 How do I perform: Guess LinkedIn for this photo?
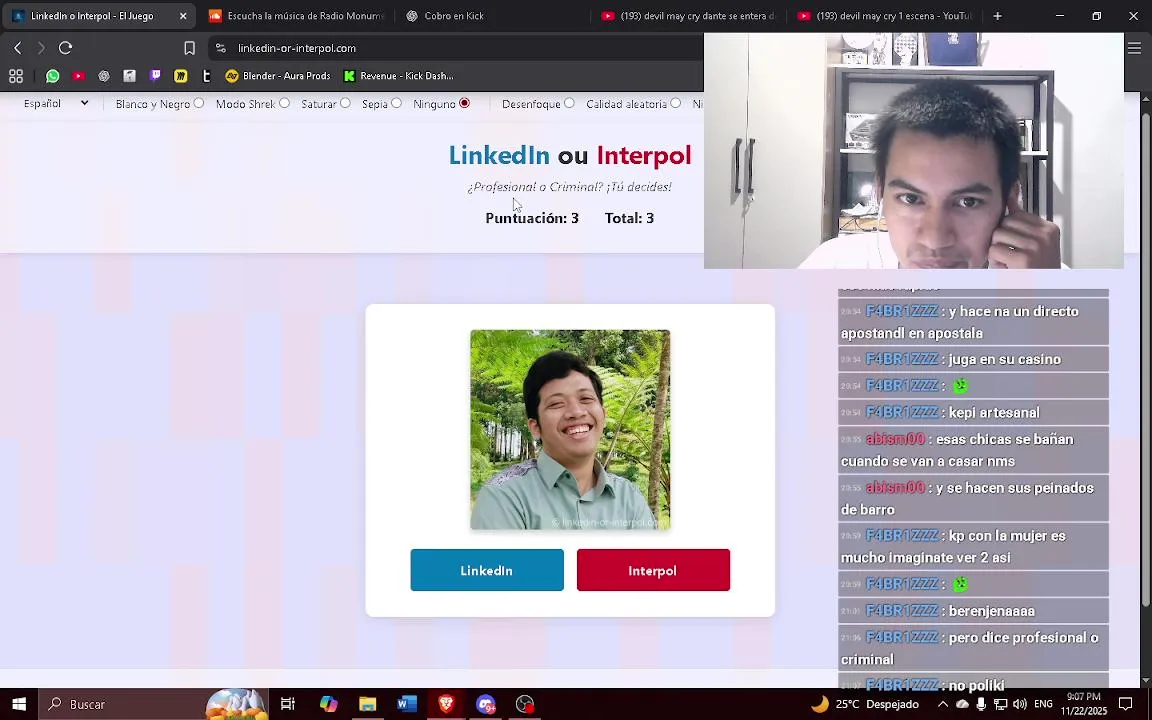(x=487, y=570)
